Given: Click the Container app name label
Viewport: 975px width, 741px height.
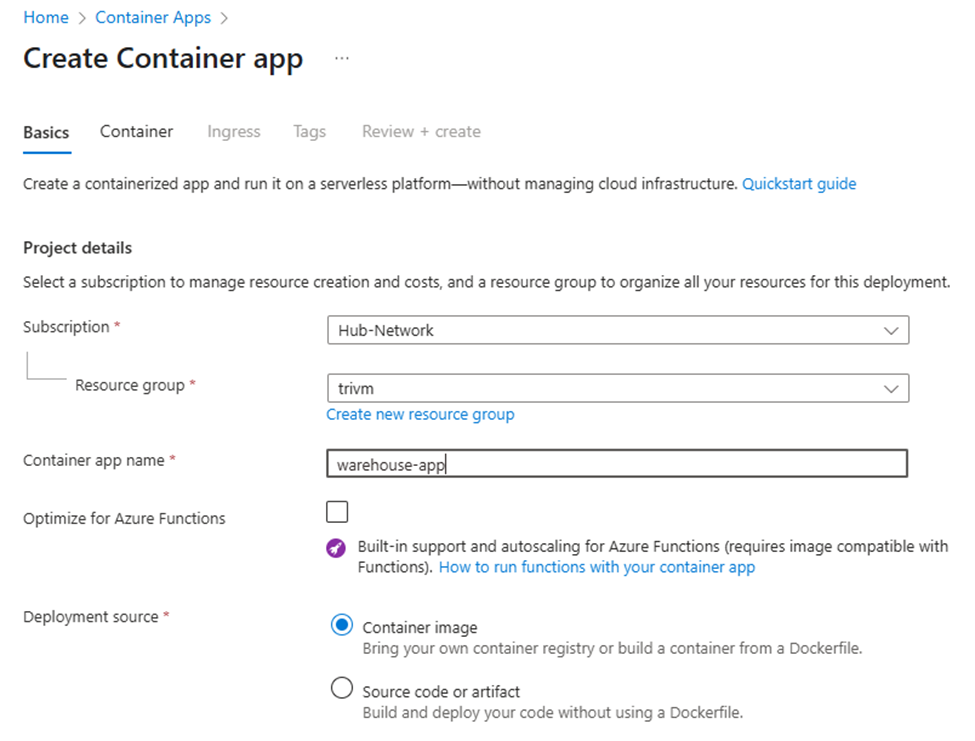Looking at the screenshot, I should tap(94, 461).
